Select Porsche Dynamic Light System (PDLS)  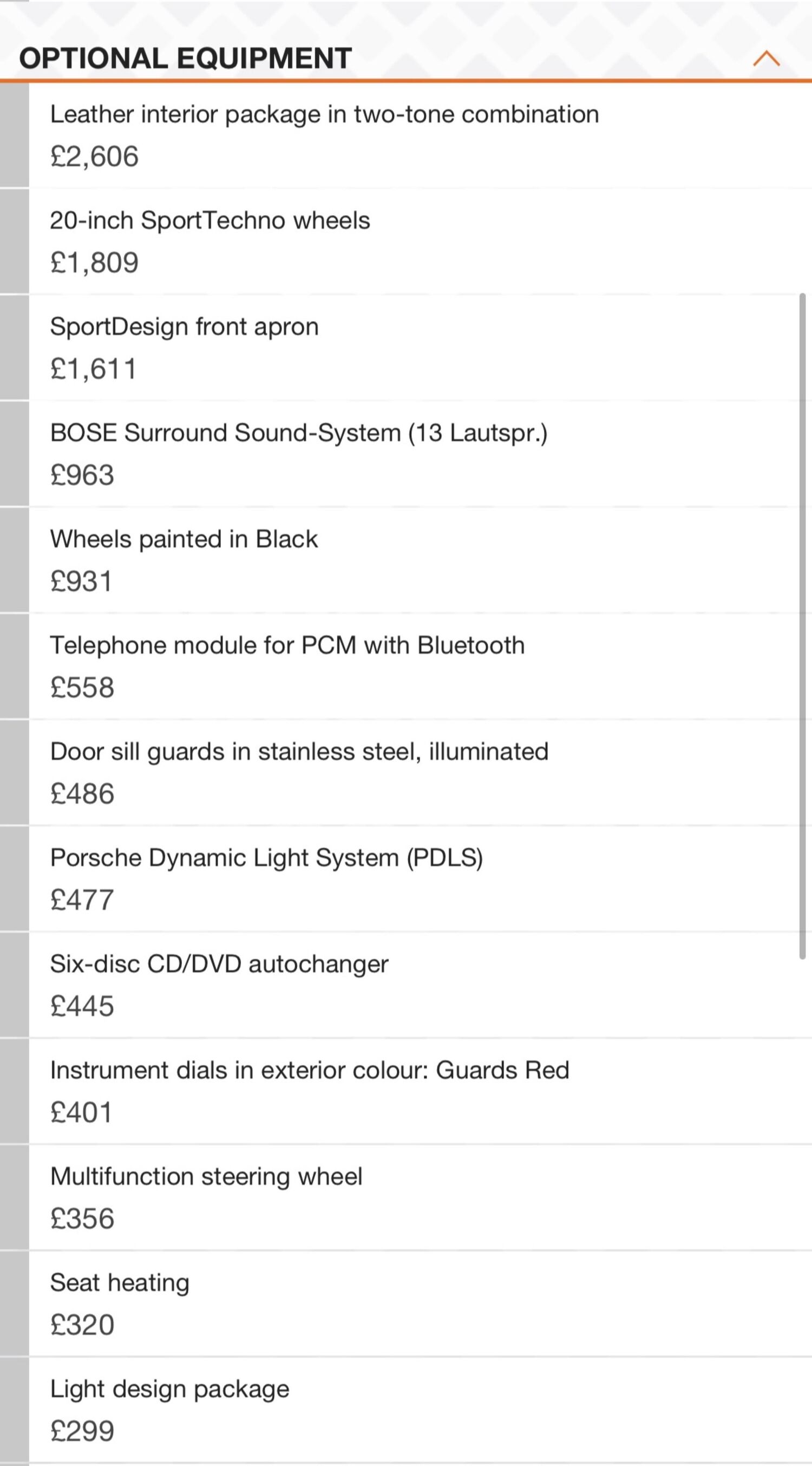[x=420, y=879]
